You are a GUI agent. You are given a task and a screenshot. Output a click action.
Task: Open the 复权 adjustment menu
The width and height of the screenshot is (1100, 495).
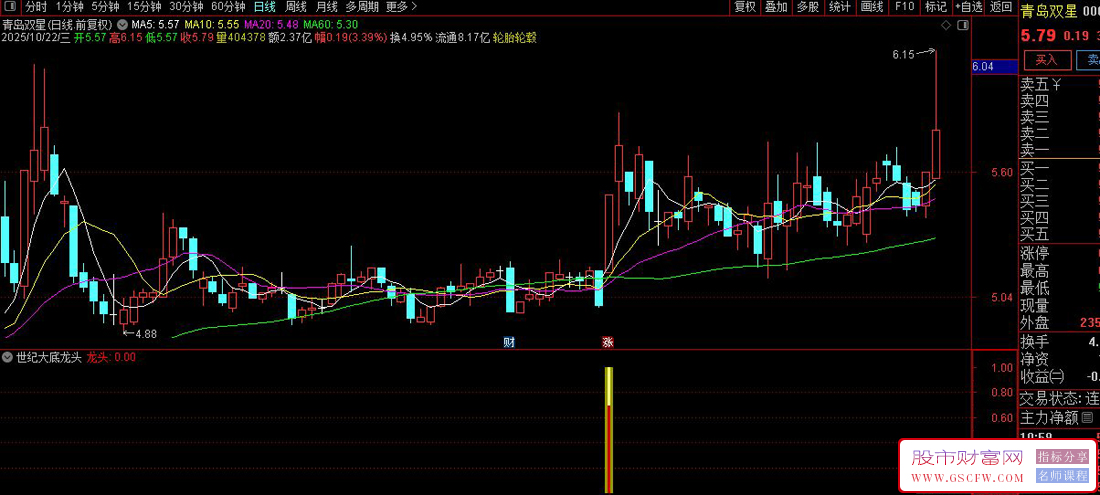(x=745, y=7)
